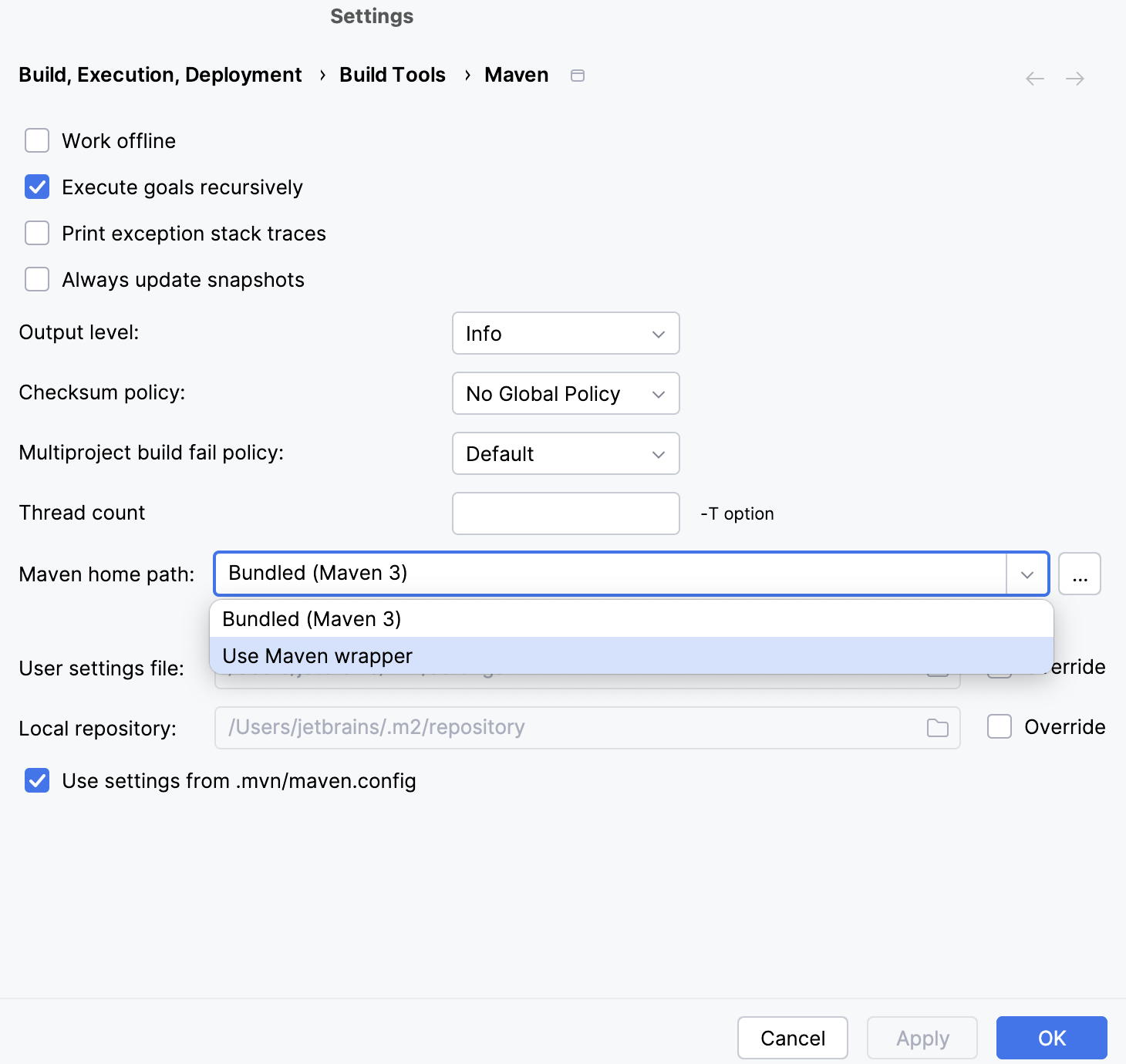This screenshot has height=1064, width=1126.
Task: Disable Use settings from .mvn/maven.config
Action: 36,781
